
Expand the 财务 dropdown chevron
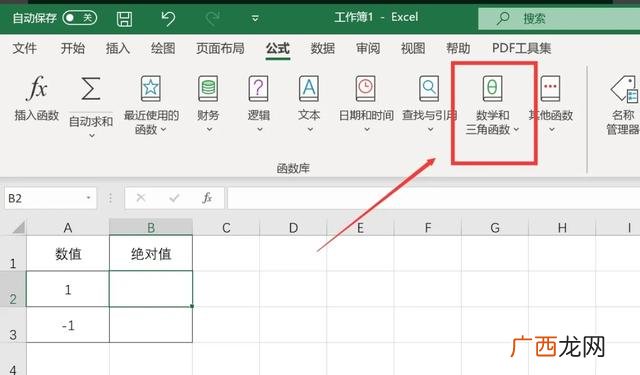(x=209, y=129)
